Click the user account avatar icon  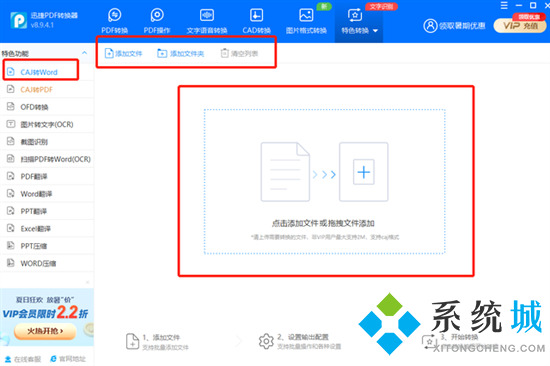[x=430, y=26]
